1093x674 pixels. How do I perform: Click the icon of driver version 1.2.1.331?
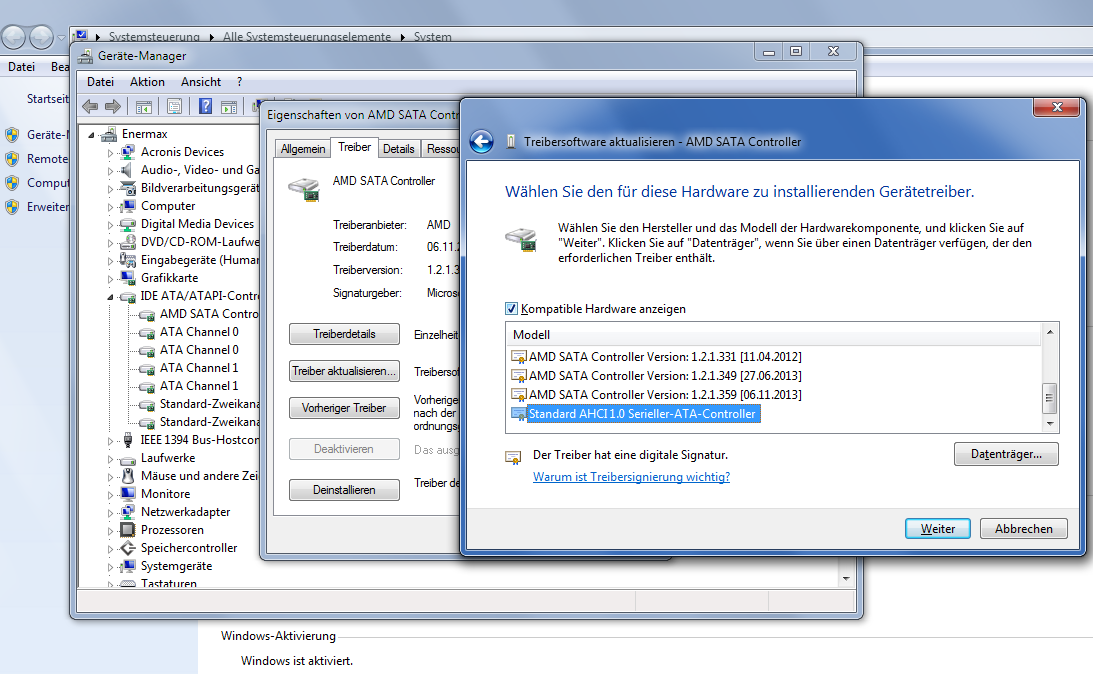[x=519, y=357]
